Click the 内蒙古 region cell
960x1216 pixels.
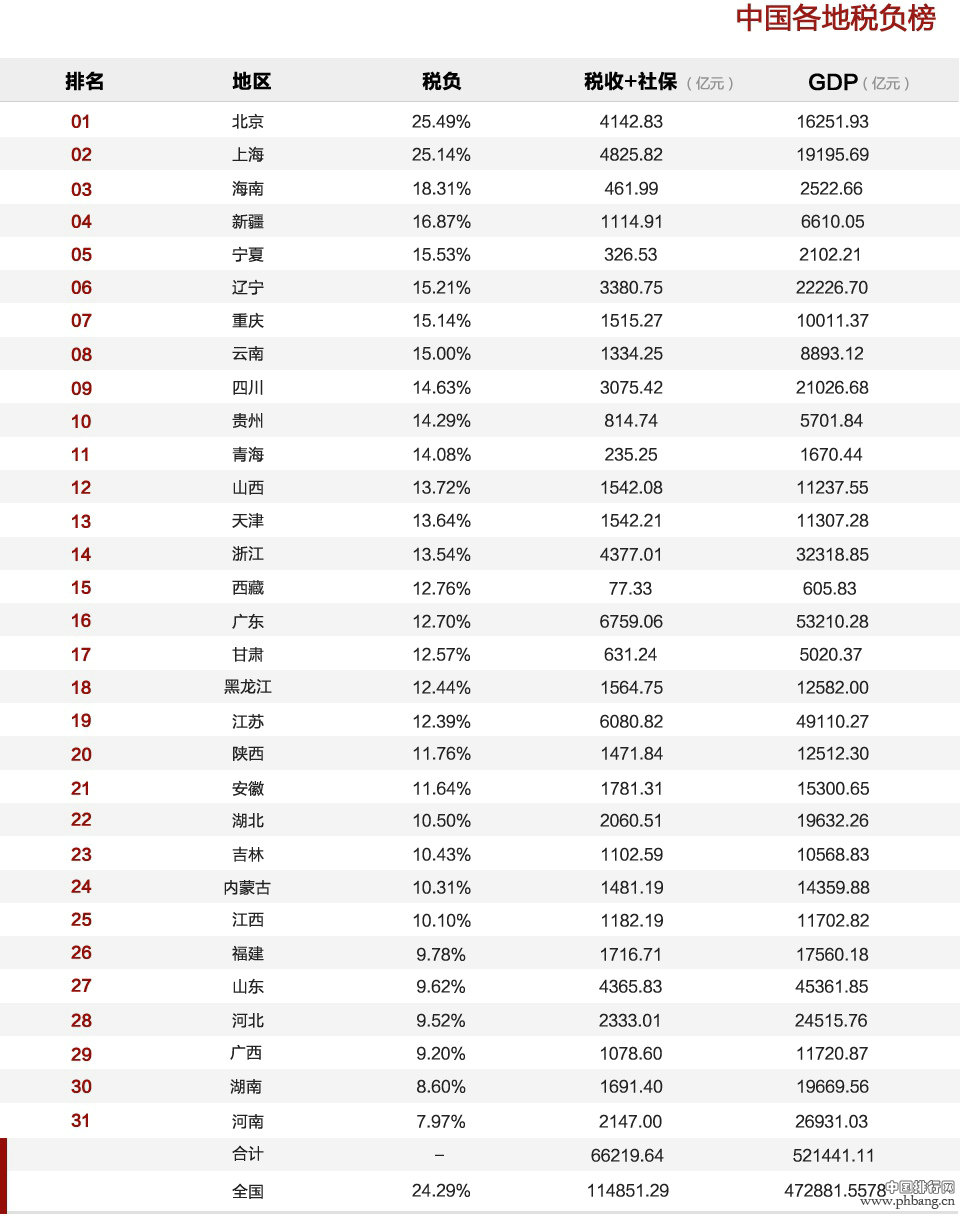(x=247, y=887)
